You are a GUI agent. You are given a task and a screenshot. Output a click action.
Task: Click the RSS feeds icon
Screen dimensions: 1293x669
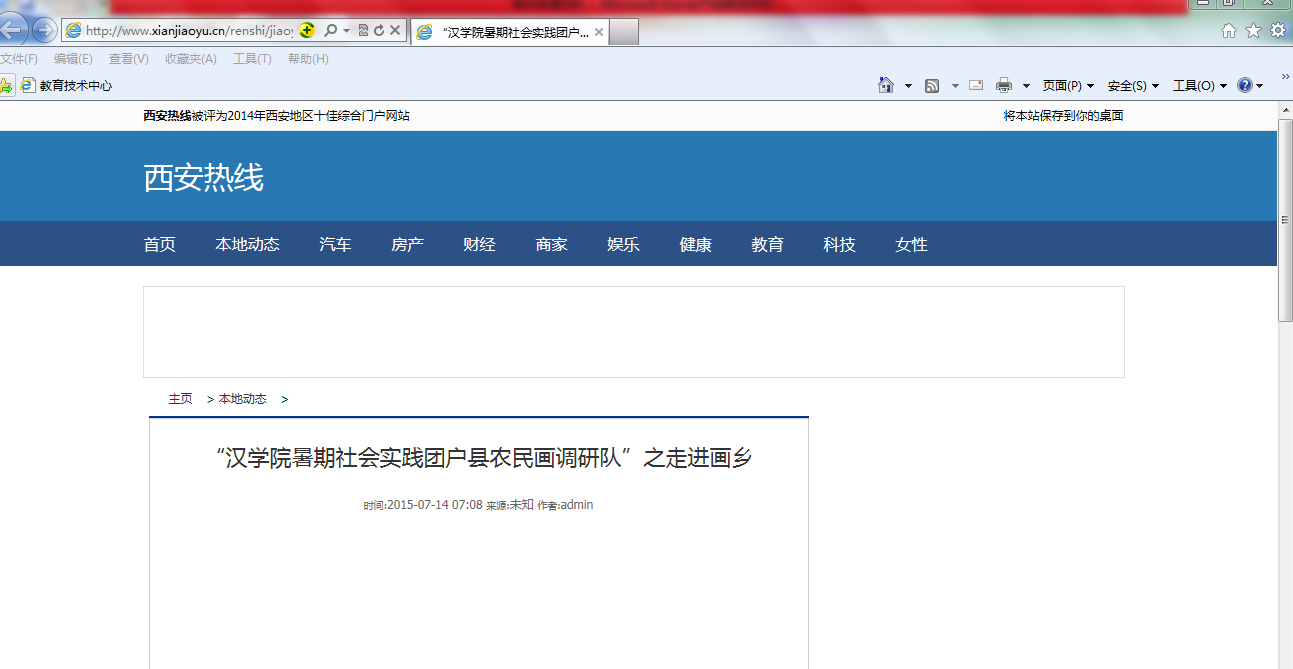(932, 86)
